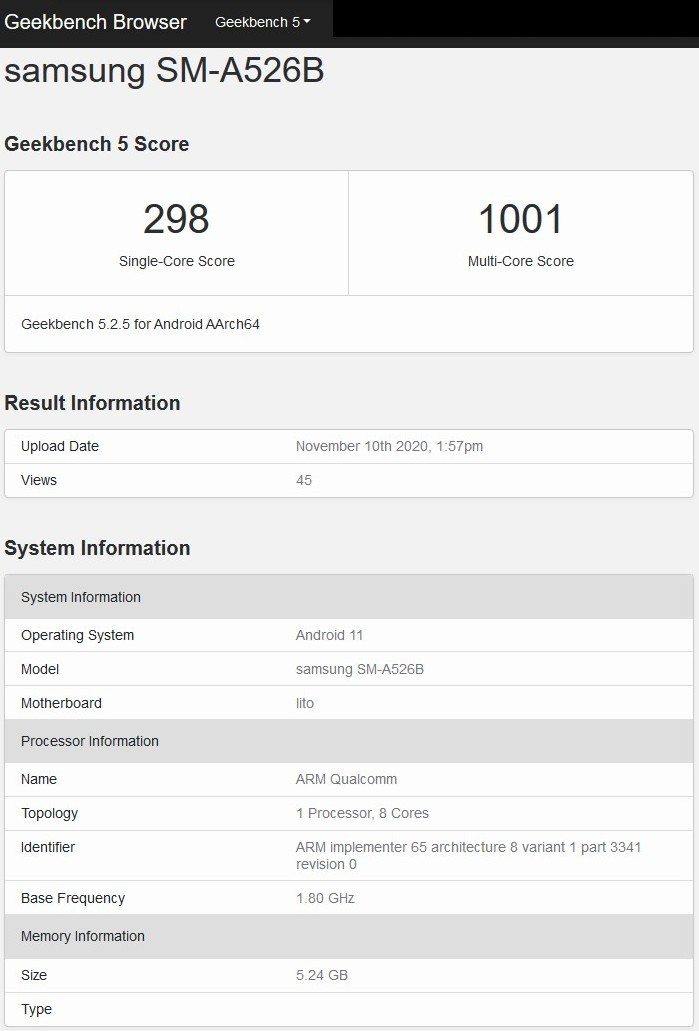
Task: Click the motherboard value lito
Action: [x=305, y=703]
